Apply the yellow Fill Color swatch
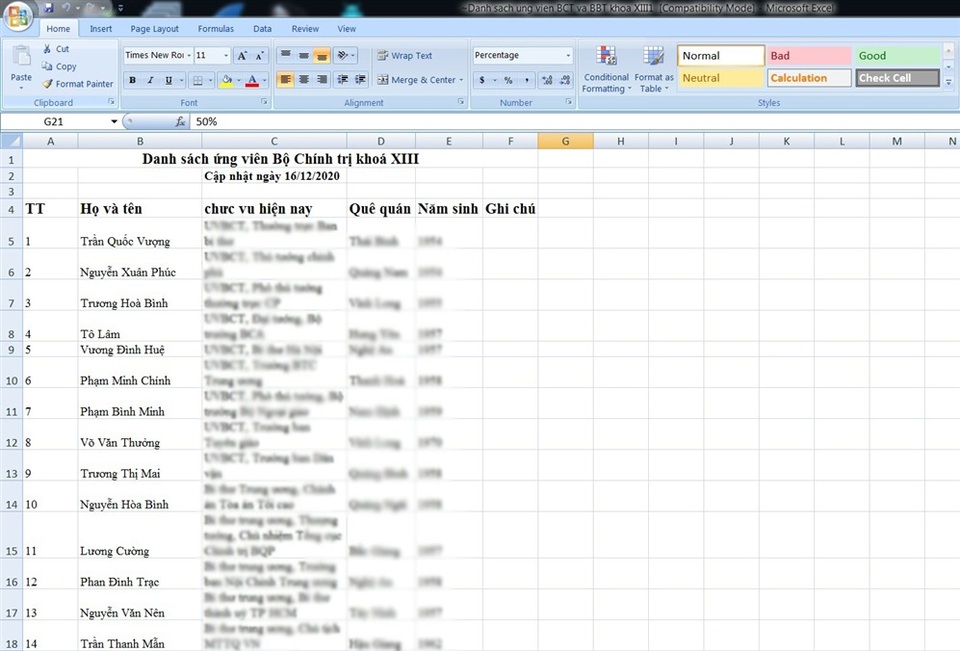The width and height of the screenshot is (960, 651). [x=226, y=80]
